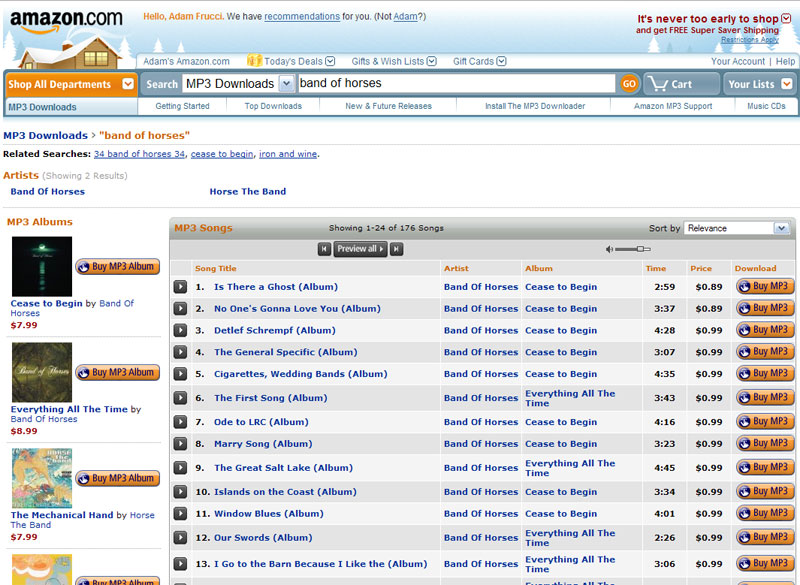Open the Sort by Relevance dropdown
This screenshot has width=800, height=585.
(736, 228)
